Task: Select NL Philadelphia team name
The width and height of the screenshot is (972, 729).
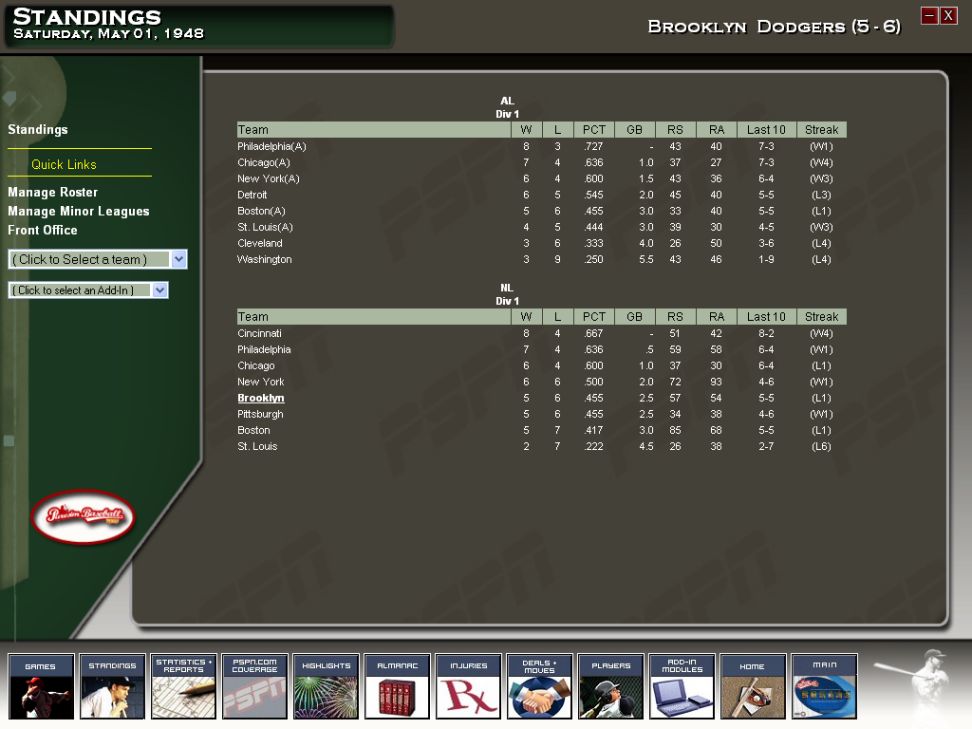Action: [264, 350]
